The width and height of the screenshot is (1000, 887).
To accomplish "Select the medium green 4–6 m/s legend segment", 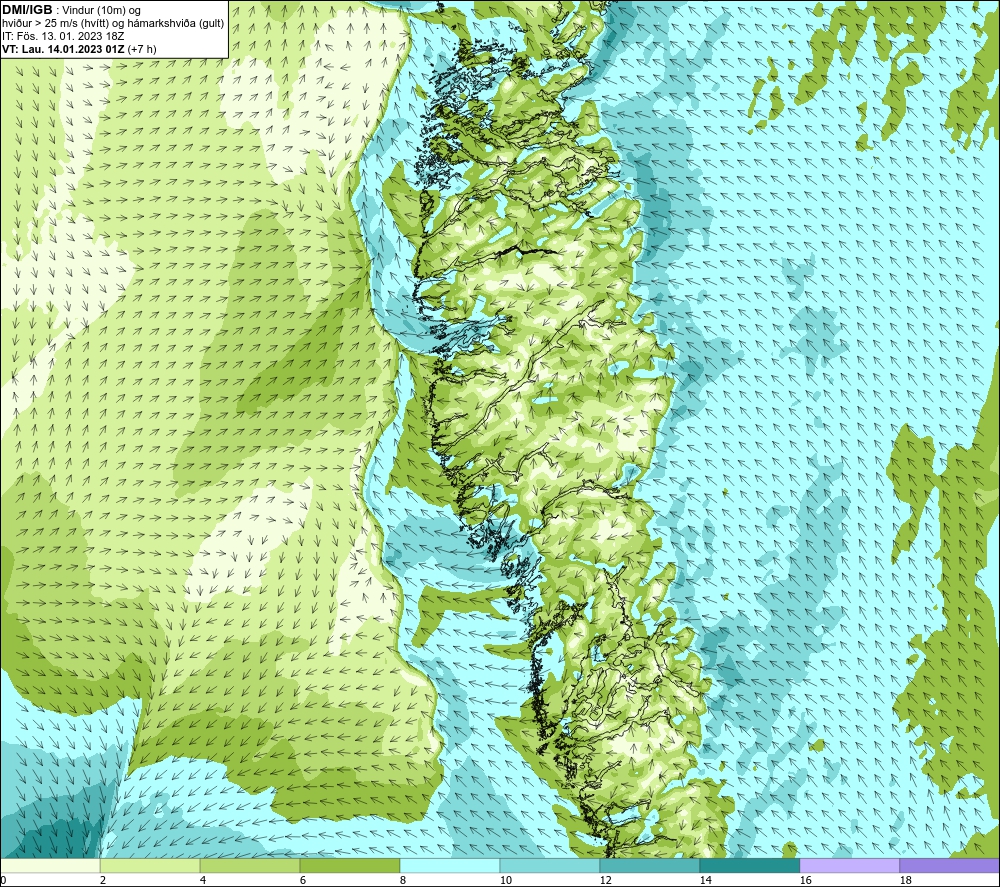I will (250, 866).
